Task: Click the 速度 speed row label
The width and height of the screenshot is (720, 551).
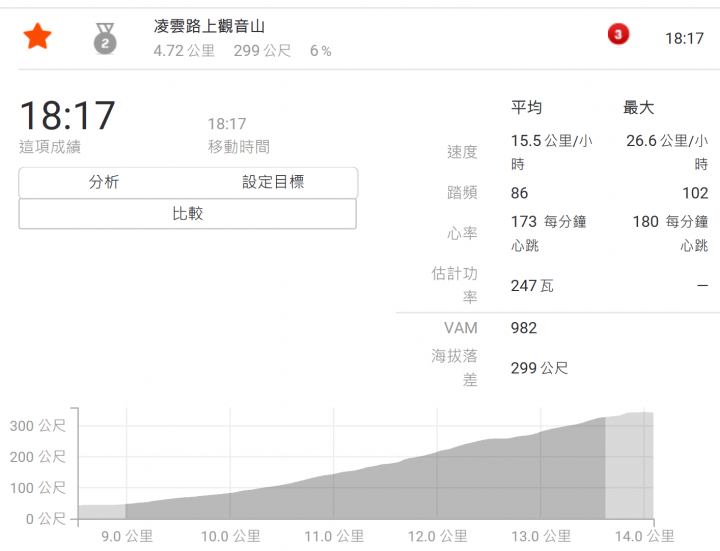Action: (x=462, y=152)
